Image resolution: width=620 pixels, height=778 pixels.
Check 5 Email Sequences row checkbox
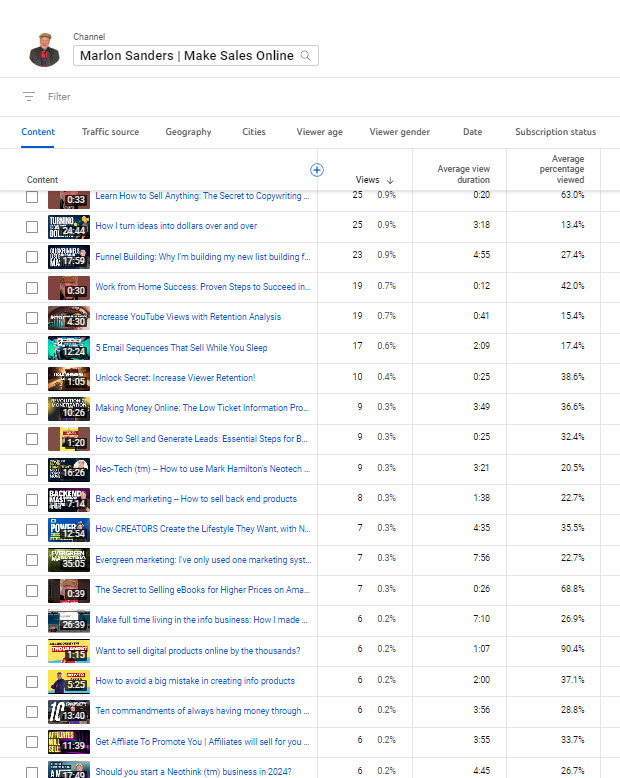point(32,348)
